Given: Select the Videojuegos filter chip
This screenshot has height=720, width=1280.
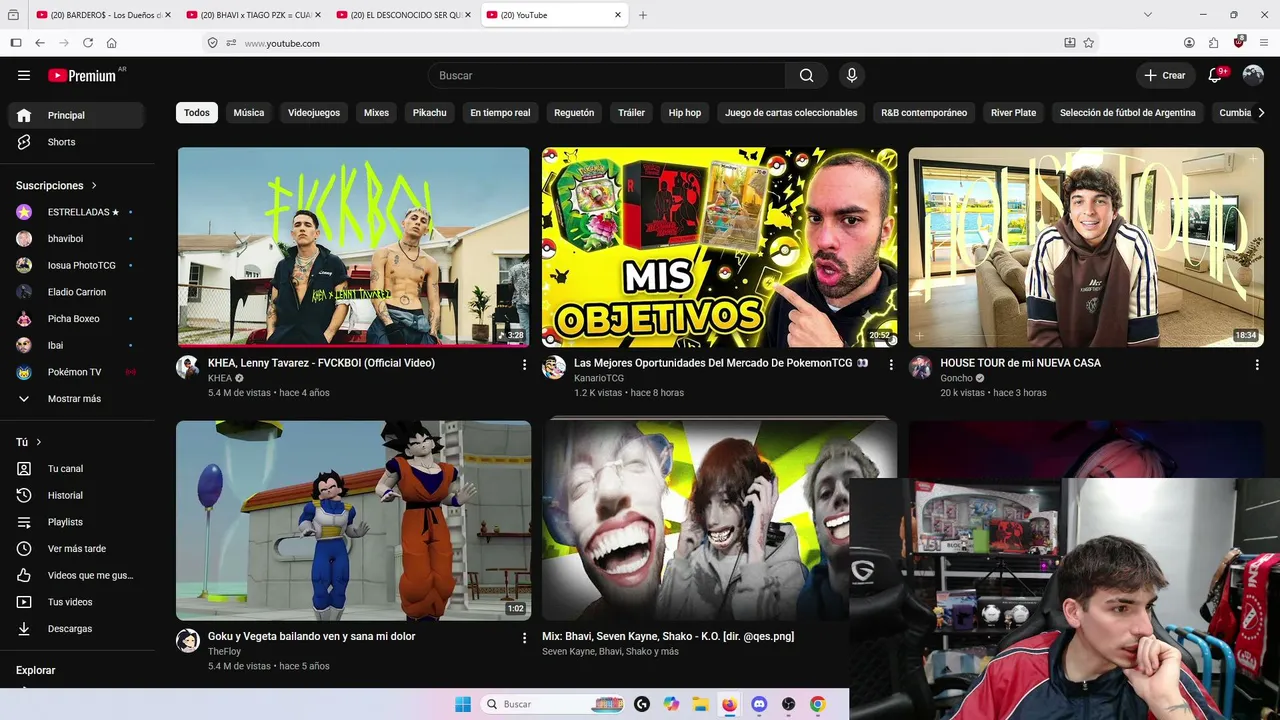Looking at the screenshot, I should click(x=314, y=113).
